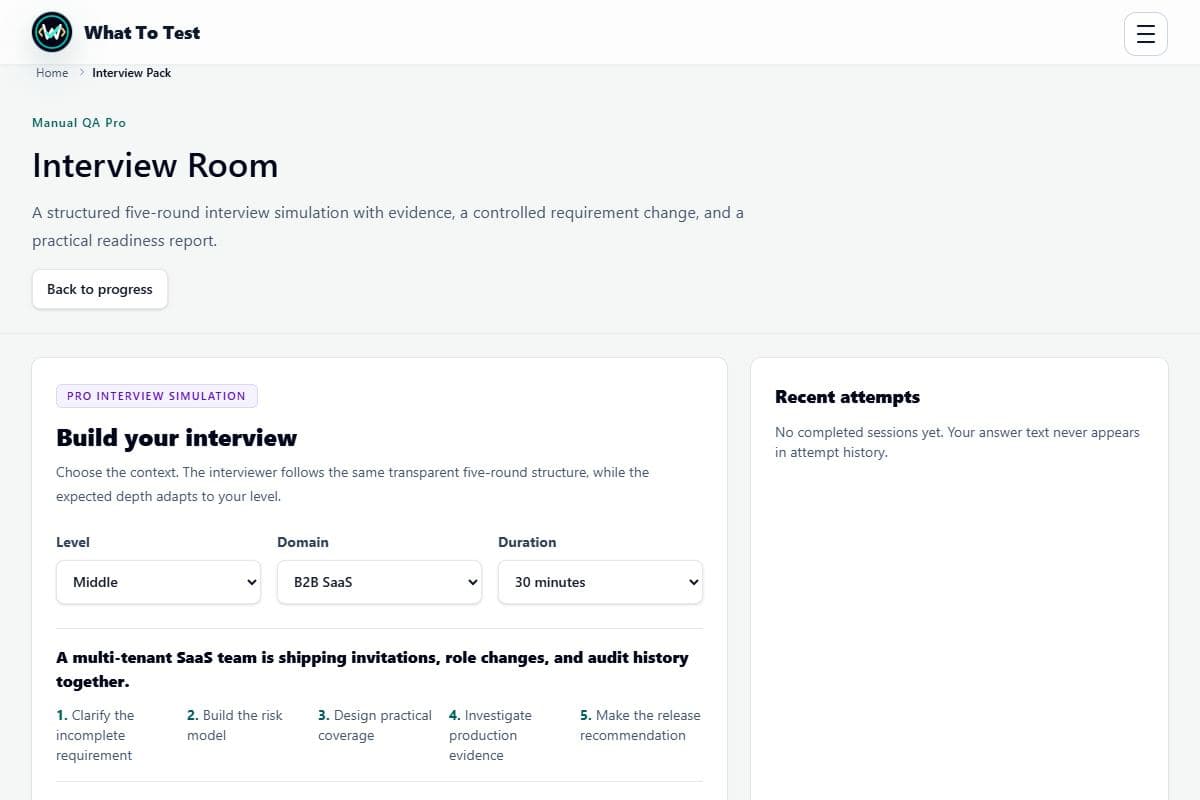This screenshot has width=1200, height=800.
Task: Click step 5 Make the release recommendation
Action: pos(640,725)
